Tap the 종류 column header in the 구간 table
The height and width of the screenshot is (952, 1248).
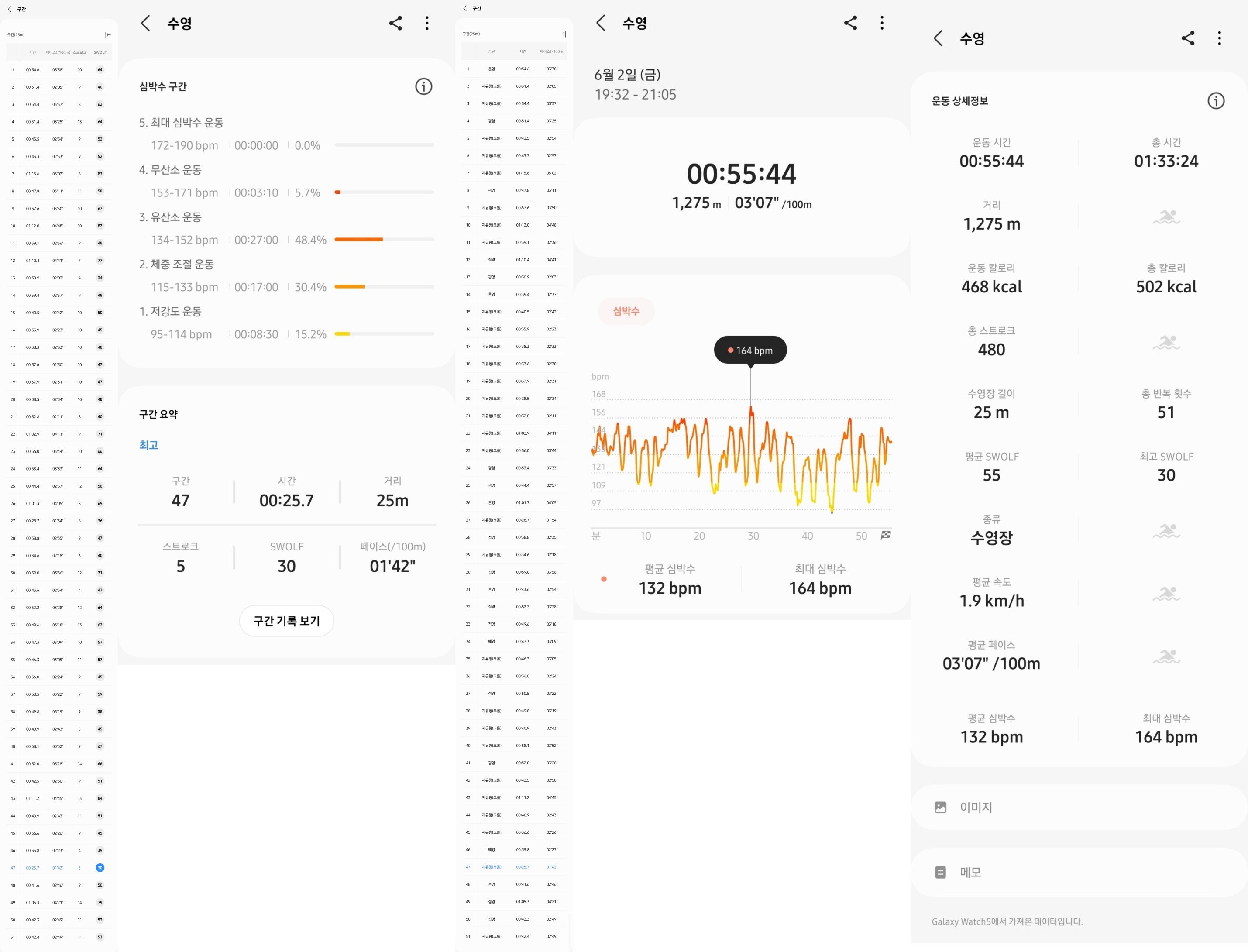click(492, 52)
